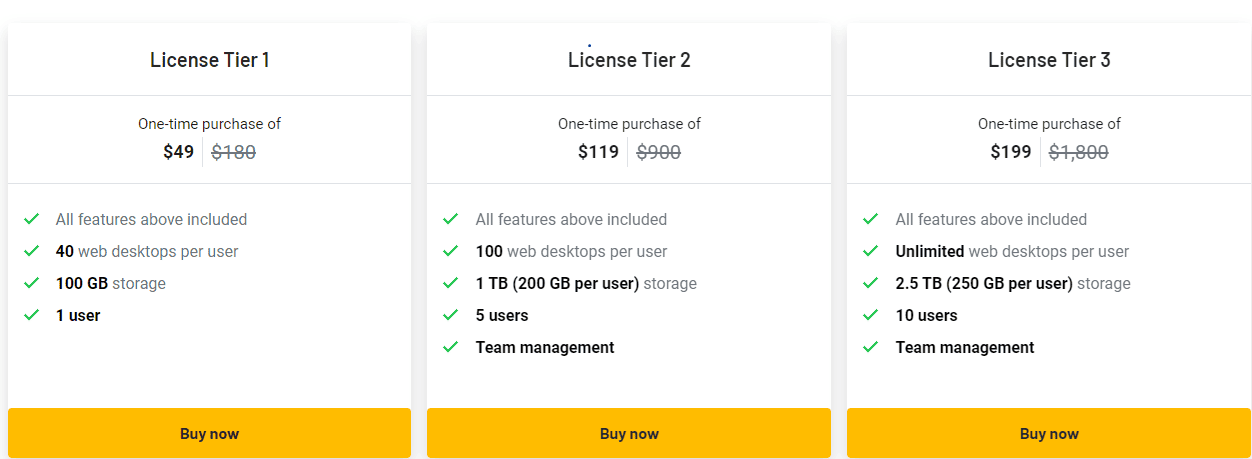This screenshot has width=1252, height=459.
Task: Click '40 web desktops per user' text
Action: click(147, 252)
